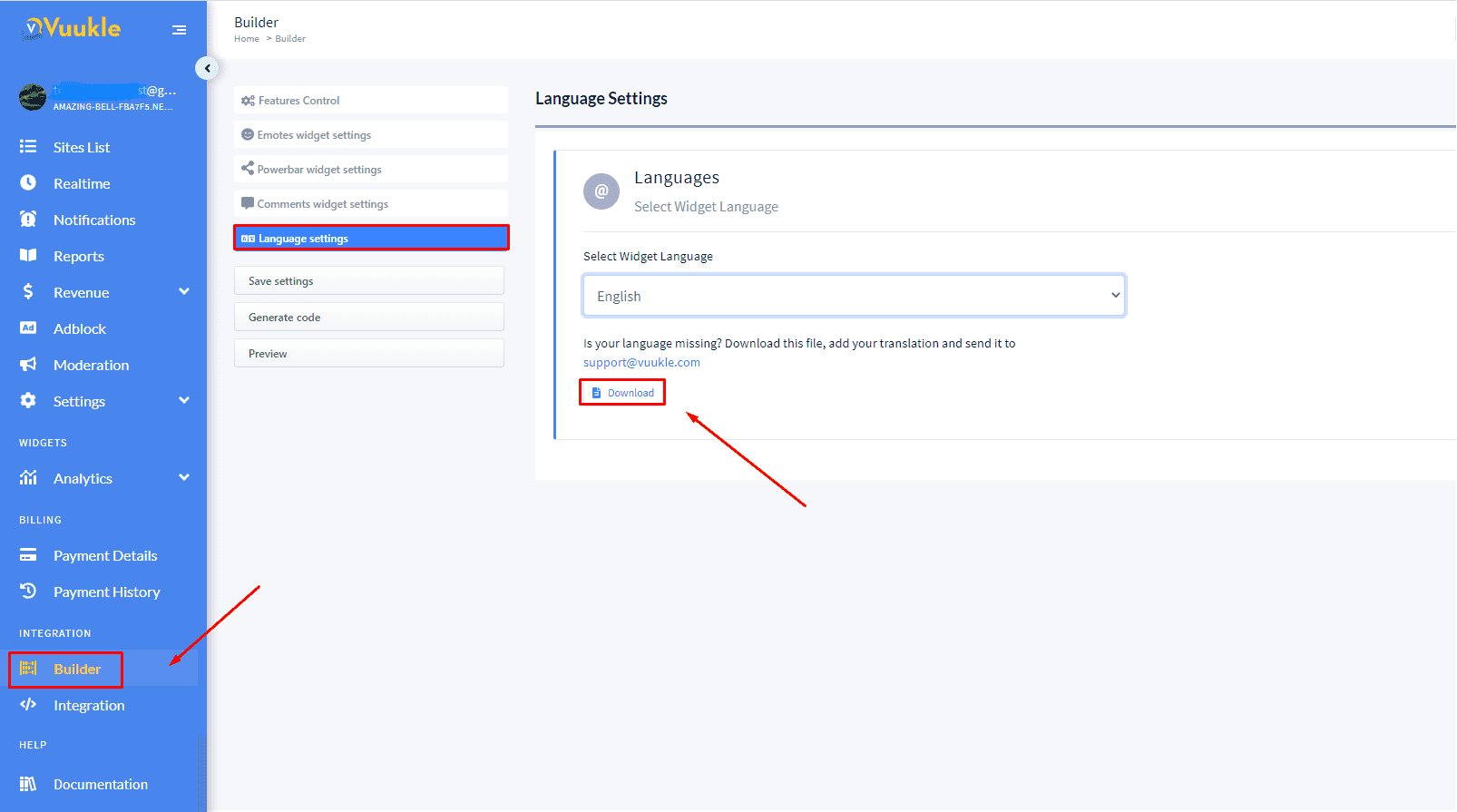Open the Select Widget Language dropdown
The image size is (1457, 812).
tap(854, 296)
